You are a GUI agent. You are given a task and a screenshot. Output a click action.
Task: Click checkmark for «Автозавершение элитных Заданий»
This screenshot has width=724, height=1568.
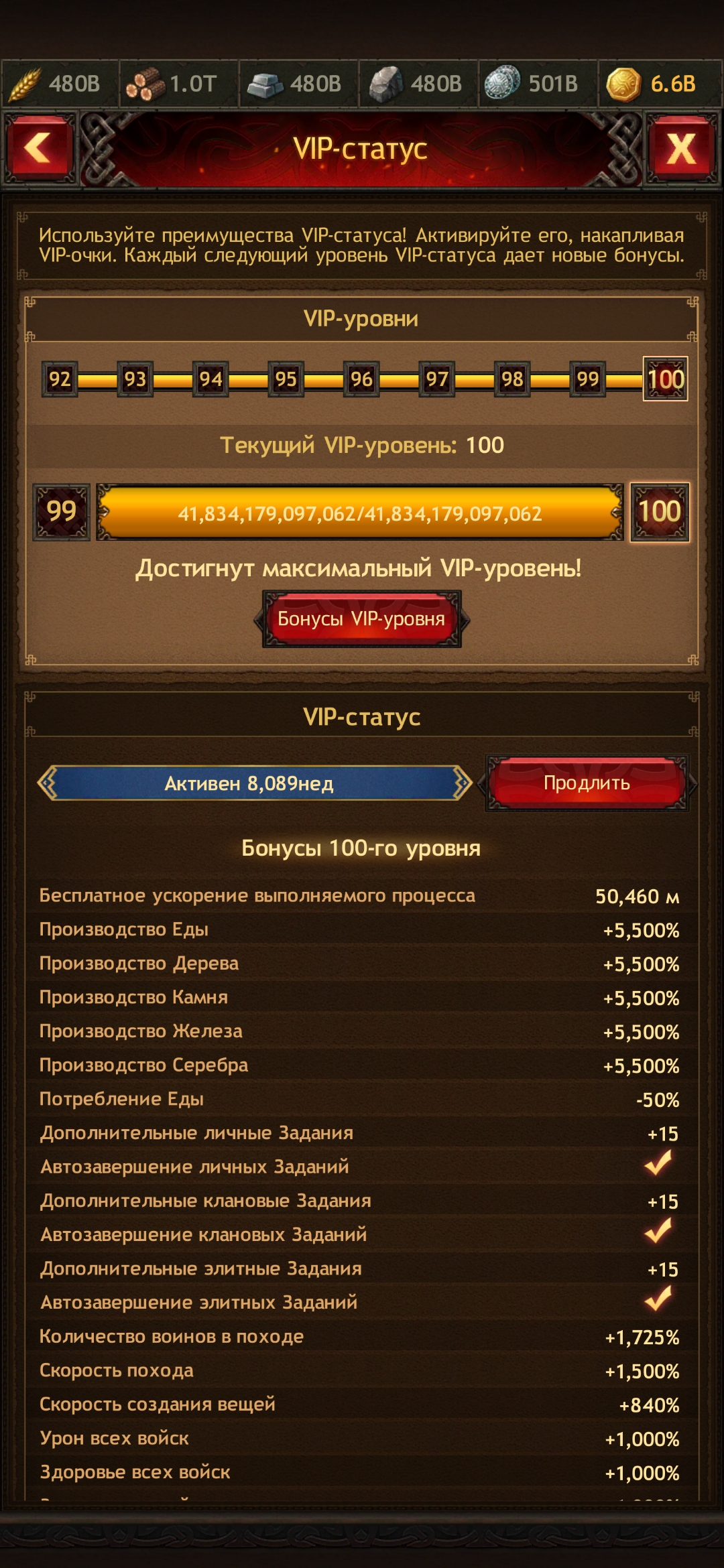[658, 1299]
